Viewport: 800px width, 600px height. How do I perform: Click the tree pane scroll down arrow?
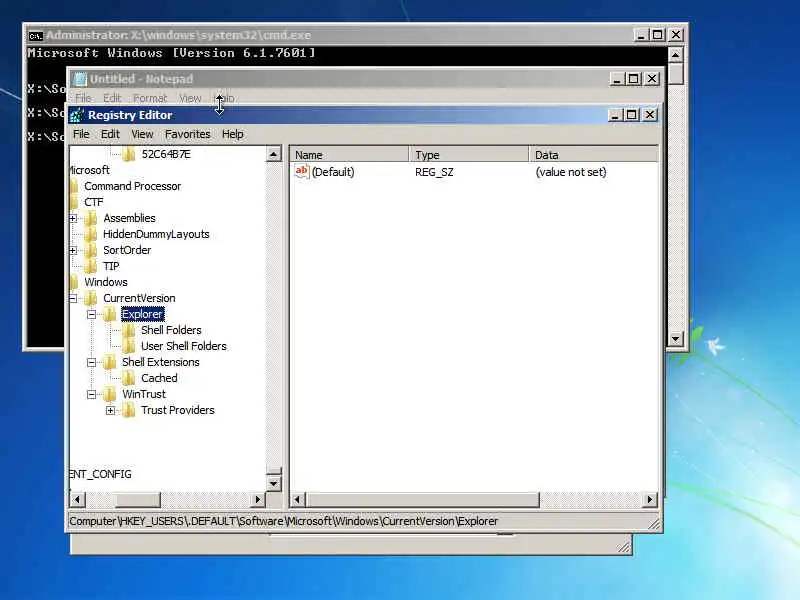click(273, 483)
